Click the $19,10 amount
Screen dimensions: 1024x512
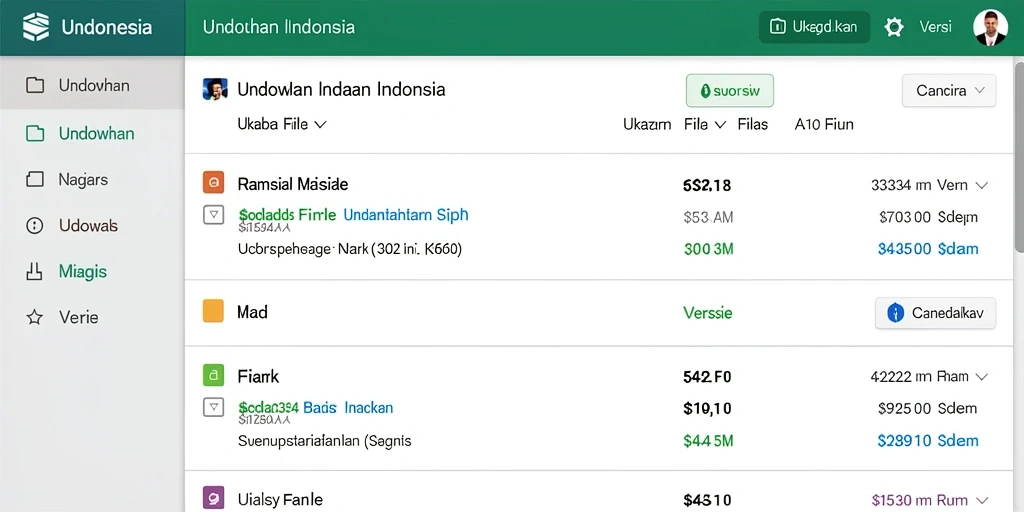[x=707, y=409]
